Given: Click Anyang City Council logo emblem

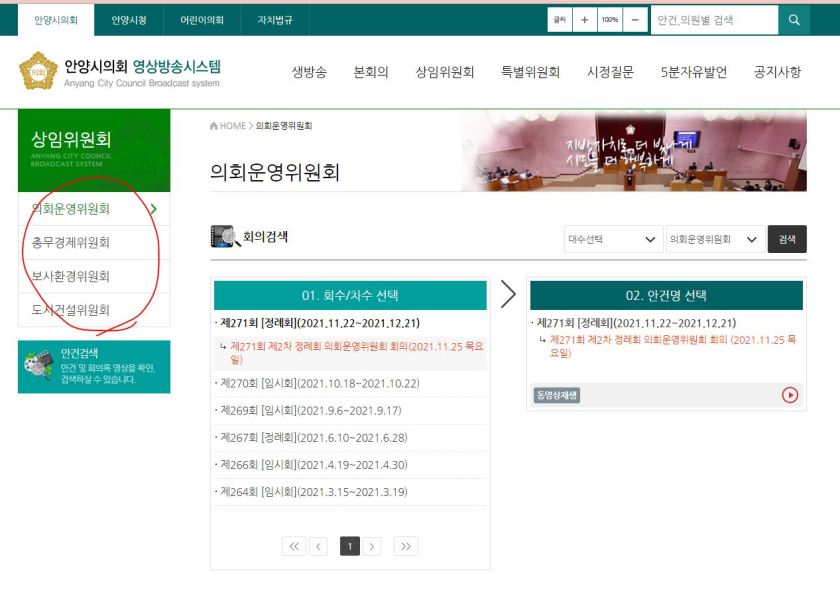Looking at the screenshot, I should 38,71.
